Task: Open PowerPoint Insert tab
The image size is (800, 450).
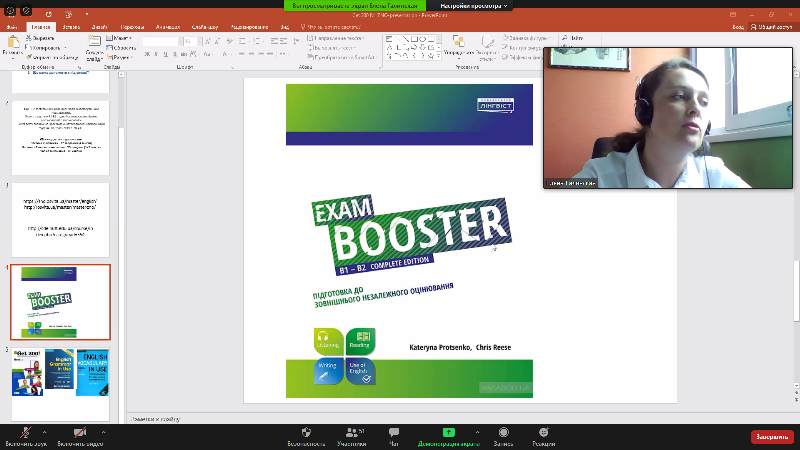Action: click(71, 27)
